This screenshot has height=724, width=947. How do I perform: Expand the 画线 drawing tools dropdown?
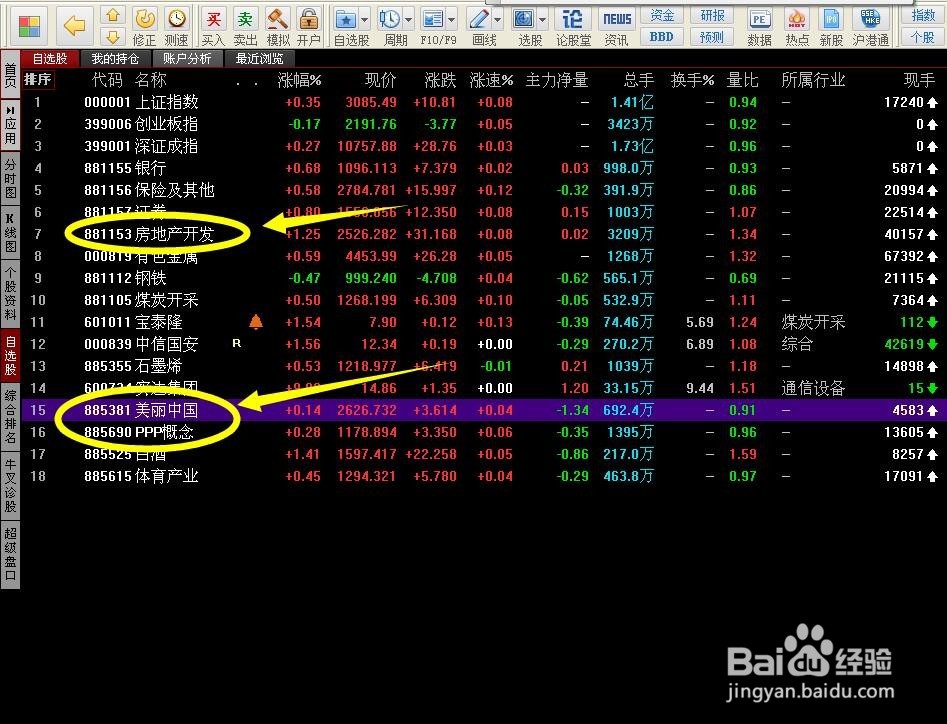tap(497, 17)
